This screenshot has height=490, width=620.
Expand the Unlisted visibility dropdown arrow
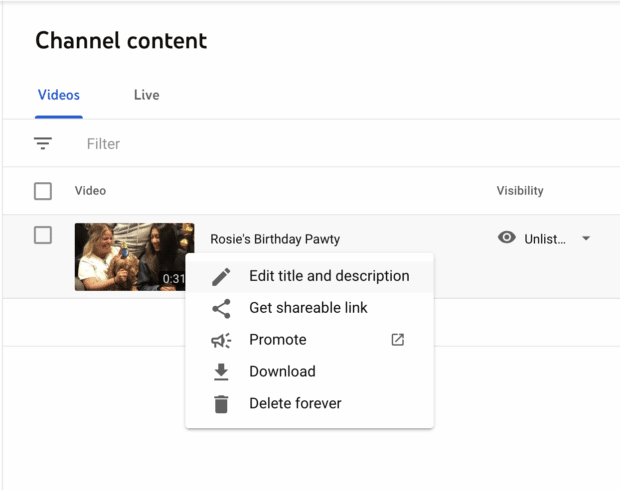586,239
